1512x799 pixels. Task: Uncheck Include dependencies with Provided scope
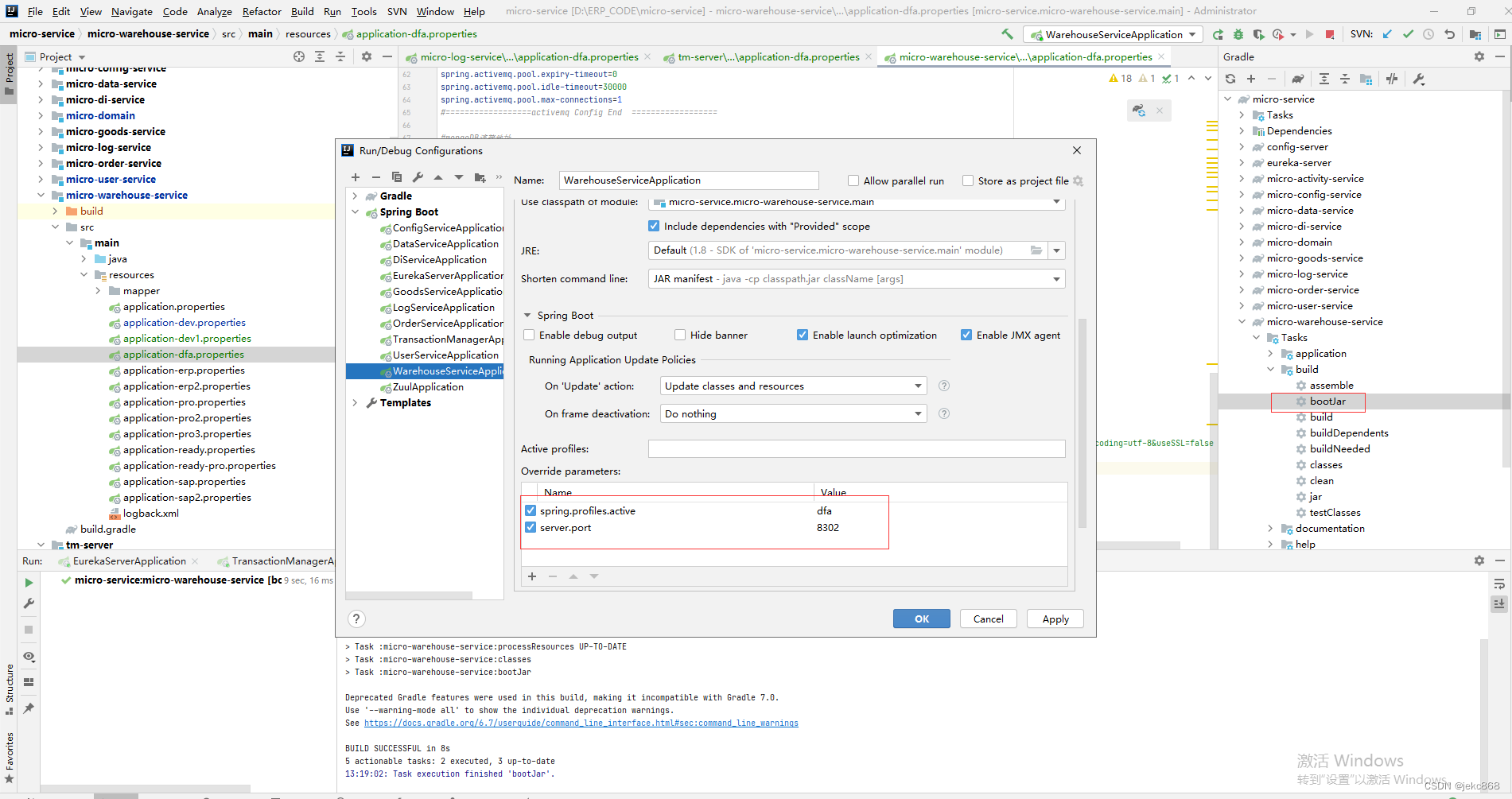(x=654, y=226)
